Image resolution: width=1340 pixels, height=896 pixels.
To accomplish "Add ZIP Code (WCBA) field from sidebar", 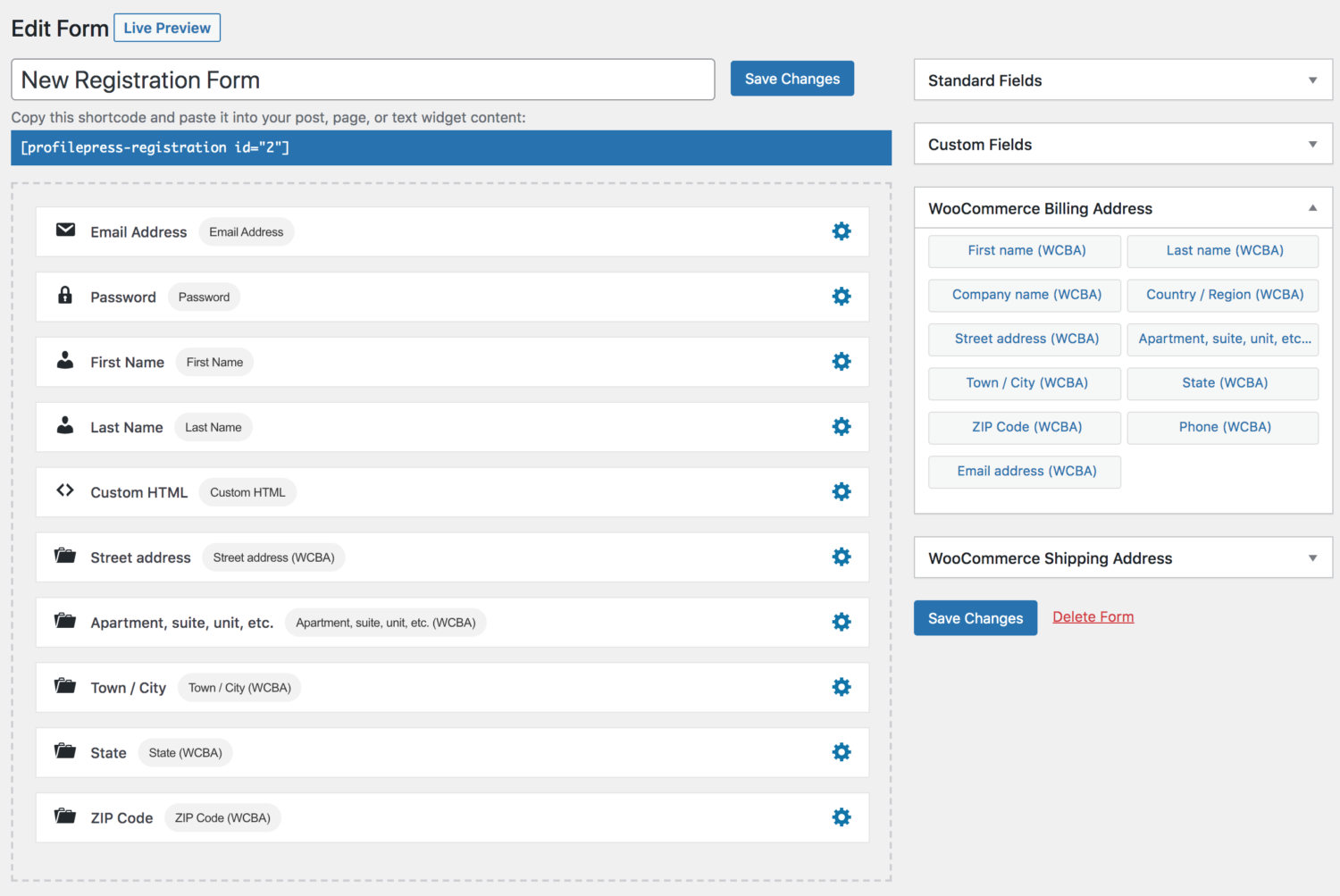I will (x=1025, y=428).
